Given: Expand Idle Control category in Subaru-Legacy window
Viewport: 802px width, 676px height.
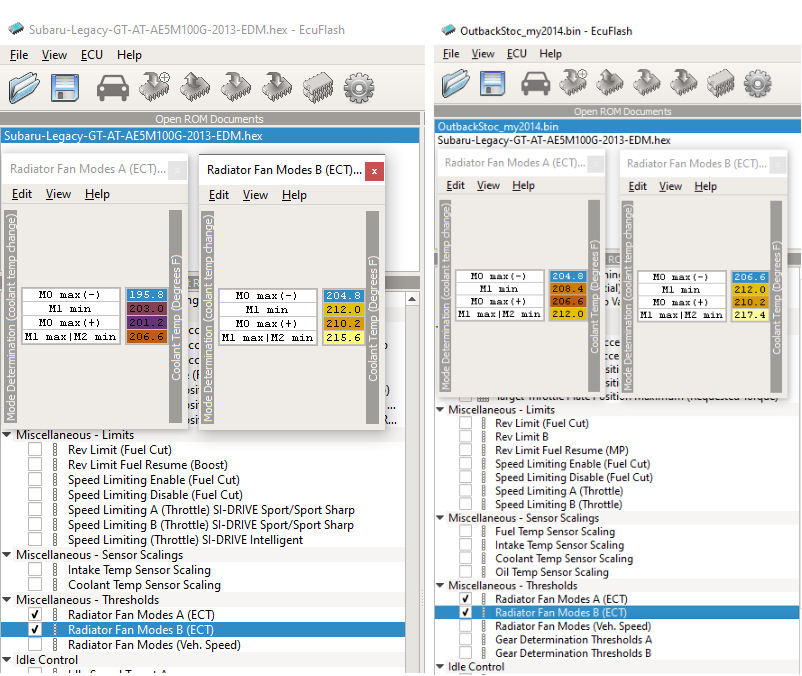Looking at the screenshot, I should click(x=8, y=660).
